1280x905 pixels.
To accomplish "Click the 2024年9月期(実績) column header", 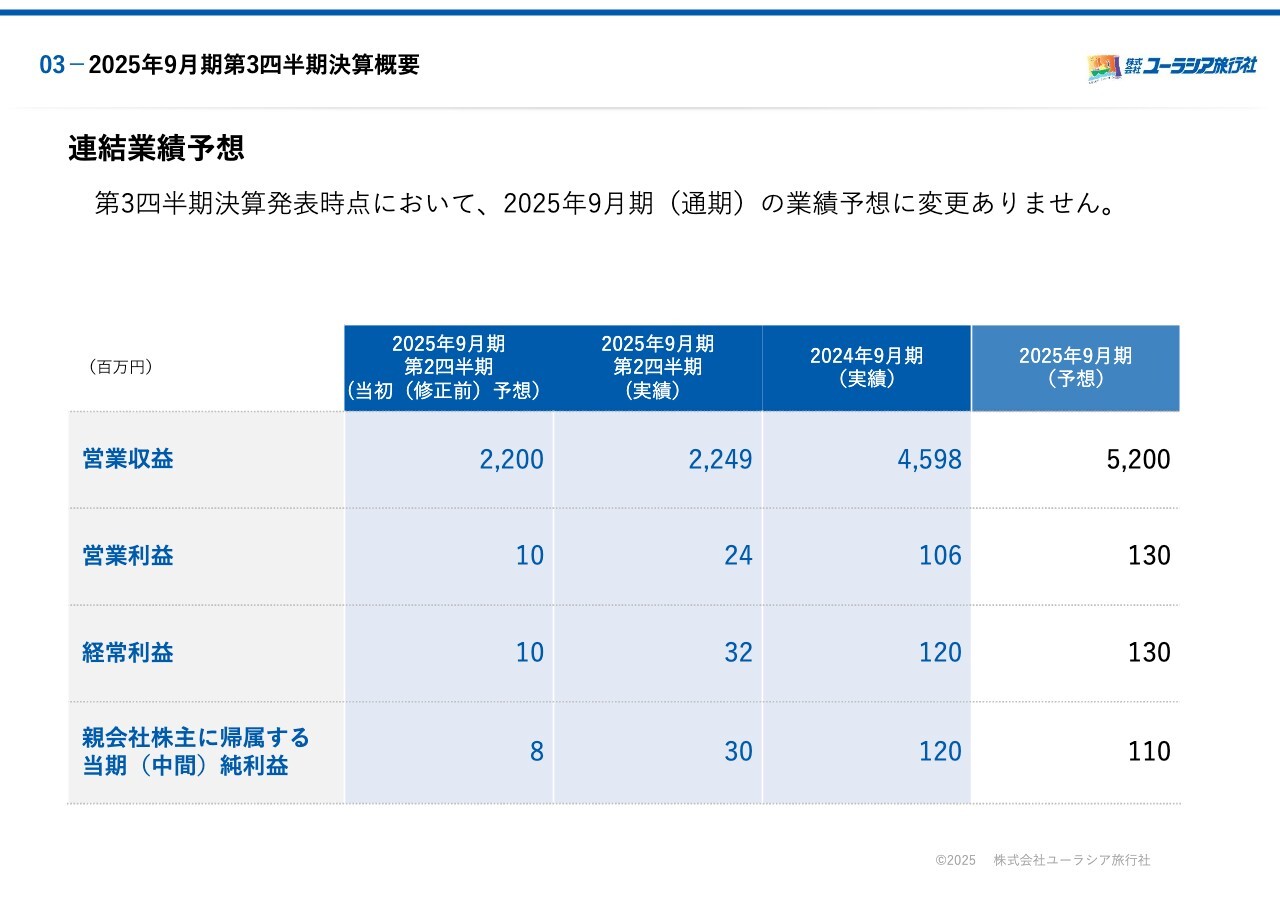I will coord(866,368).
